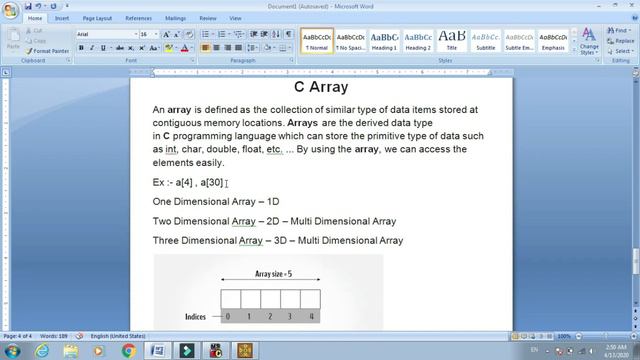
Task: Apply strikethrough formatting
Action: click(120, 48)
